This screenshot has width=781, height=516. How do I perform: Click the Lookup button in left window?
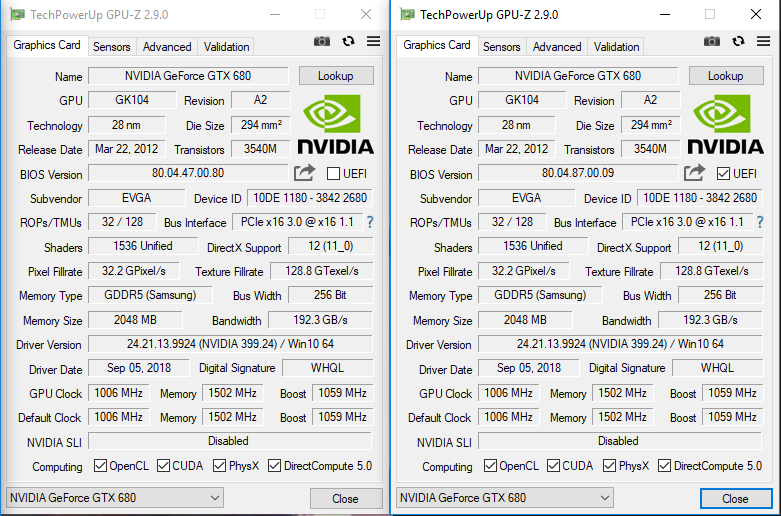(x=336, y=76)
